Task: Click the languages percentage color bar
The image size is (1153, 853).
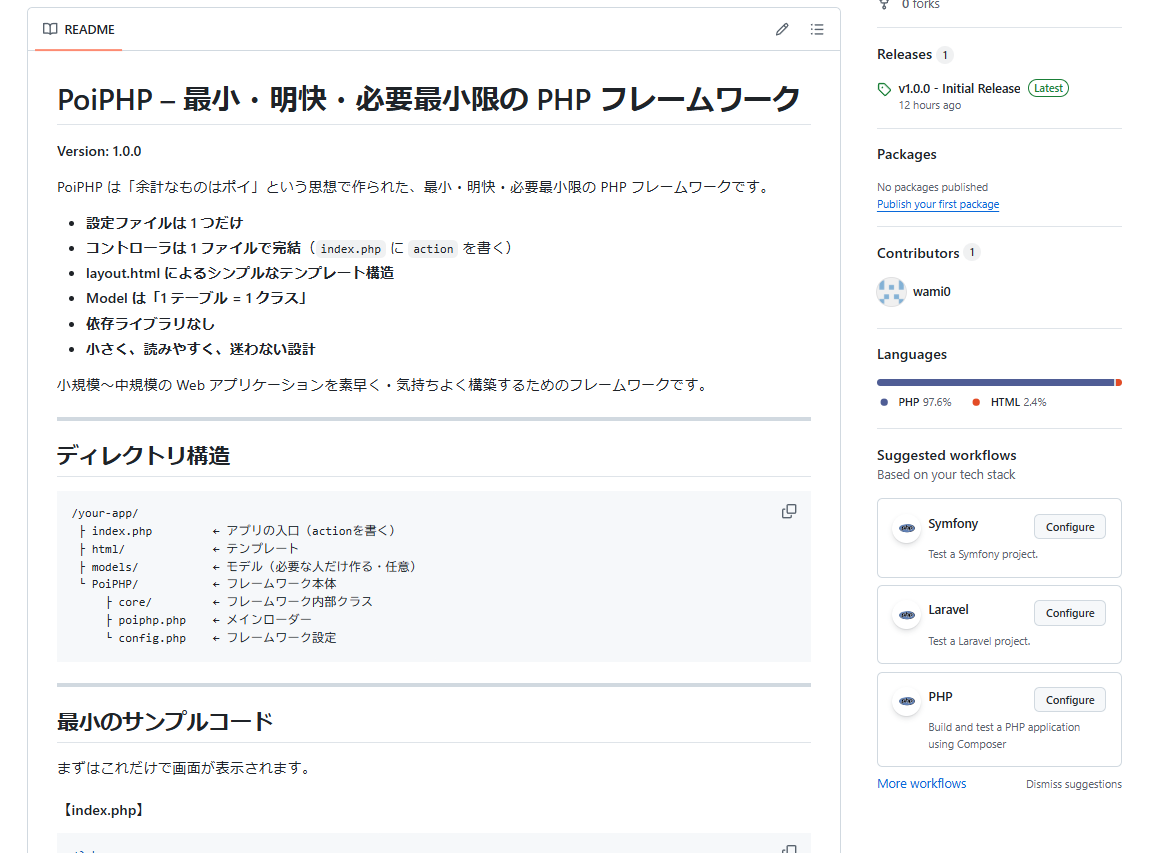Action: point(995,382)
